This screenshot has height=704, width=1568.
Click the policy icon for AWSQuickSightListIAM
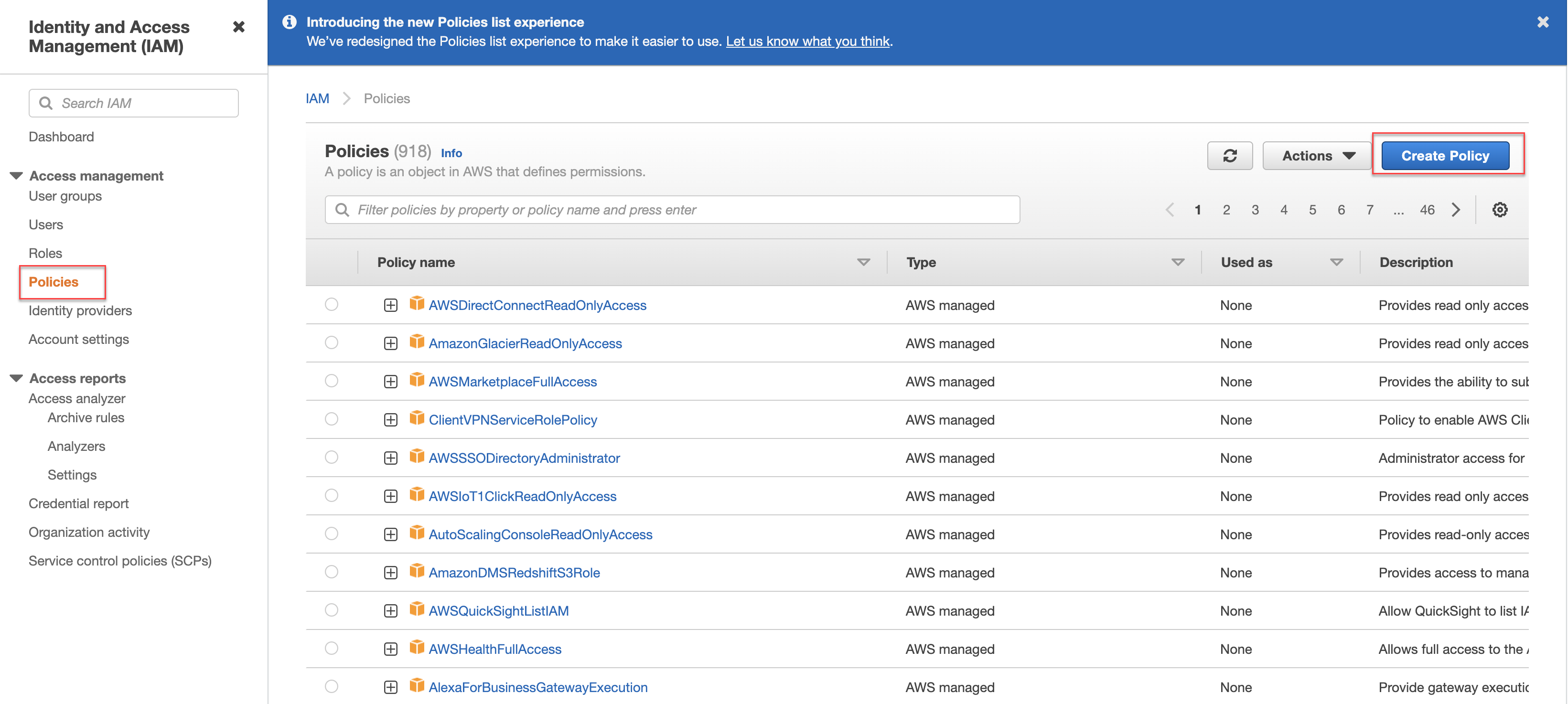[416, 610]
